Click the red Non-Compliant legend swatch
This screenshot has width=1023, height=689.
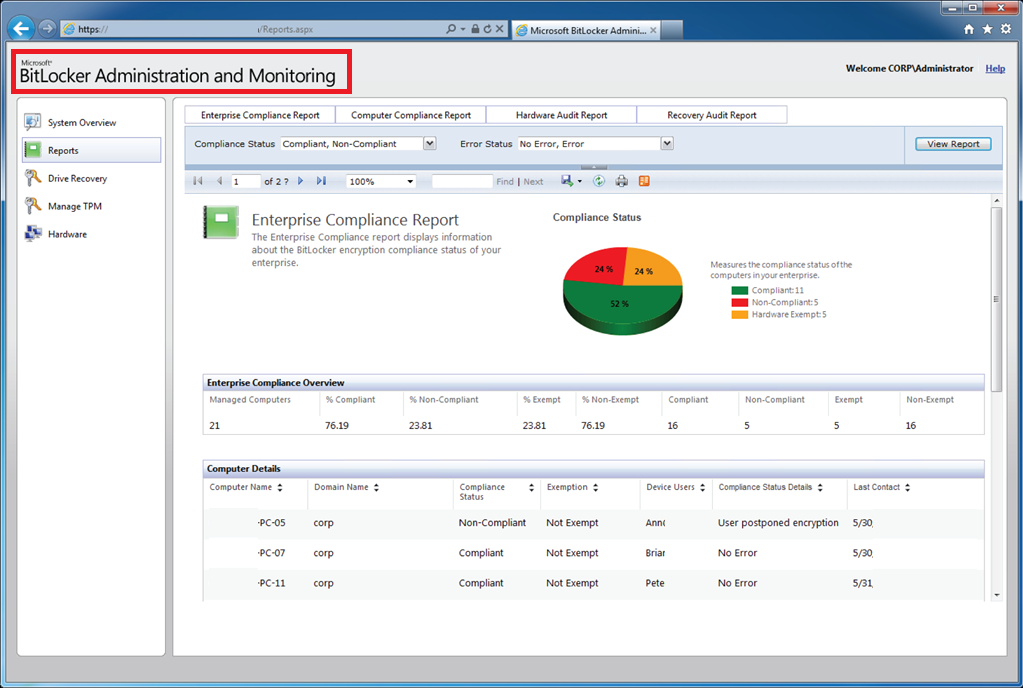point(739,303)
